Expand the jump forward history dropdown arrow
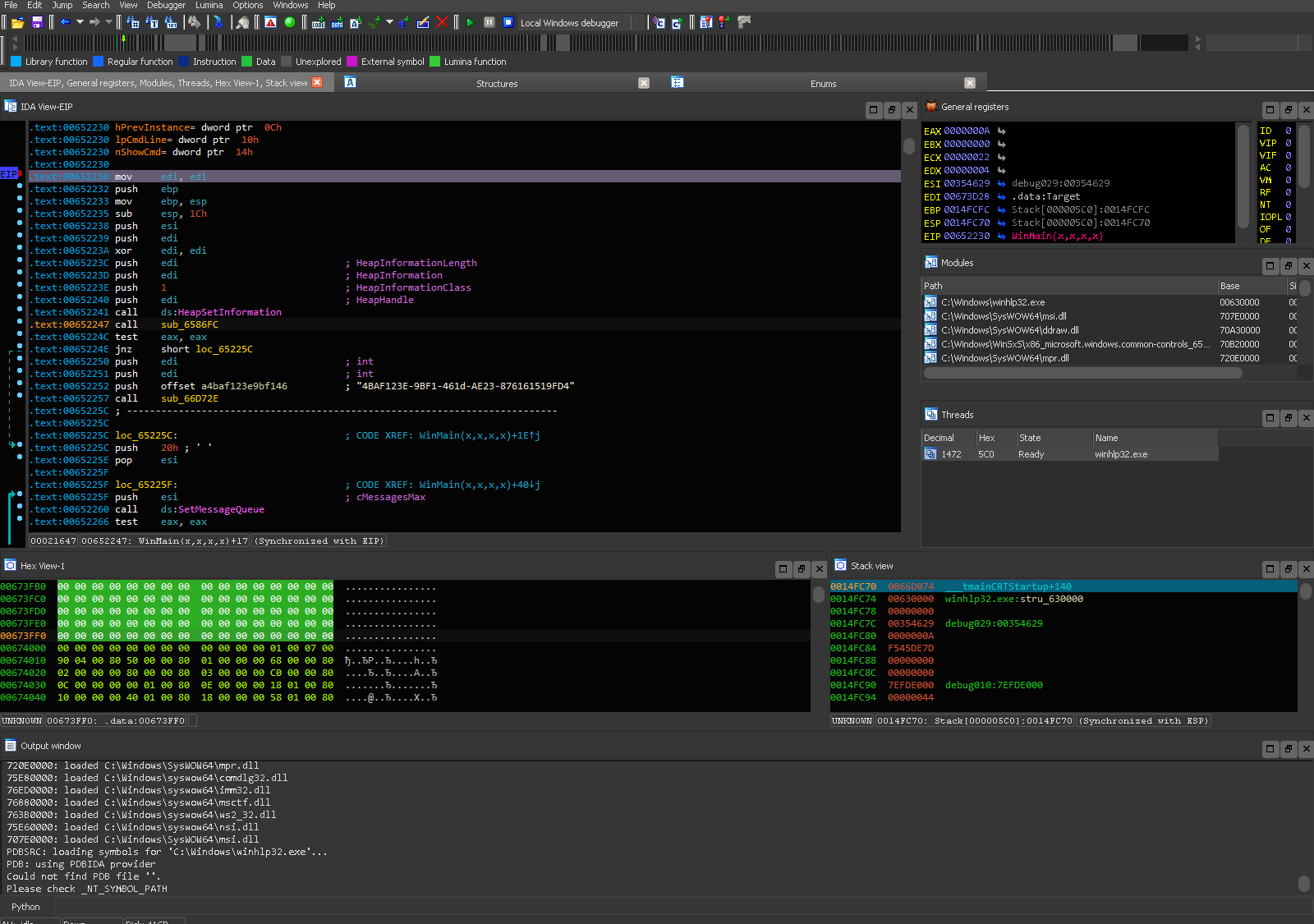The height and width of the screenshot is (924, 1314). (108, 22)
